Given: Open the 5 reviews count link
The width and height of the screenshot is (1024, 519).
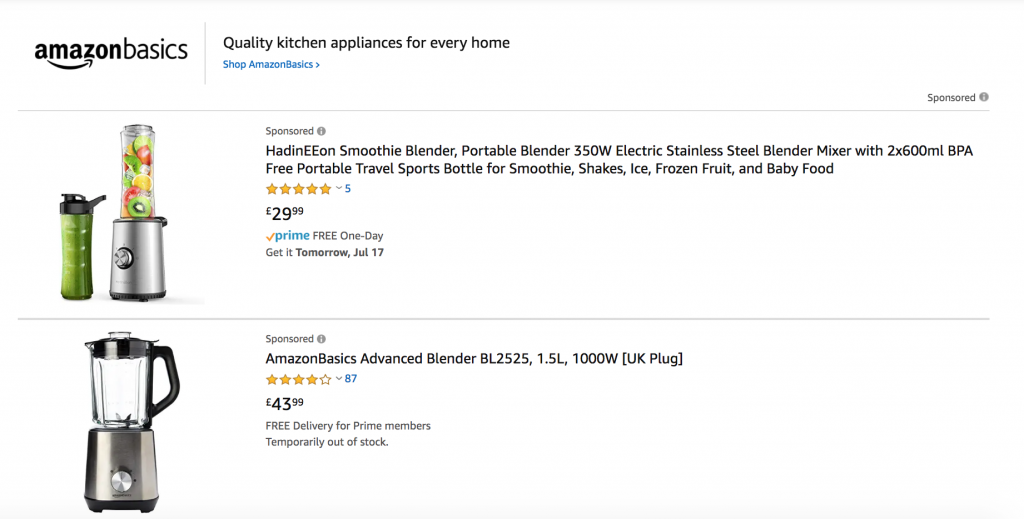Looking at the screenshot, I should pyautogui.click(x=348, y=189).
